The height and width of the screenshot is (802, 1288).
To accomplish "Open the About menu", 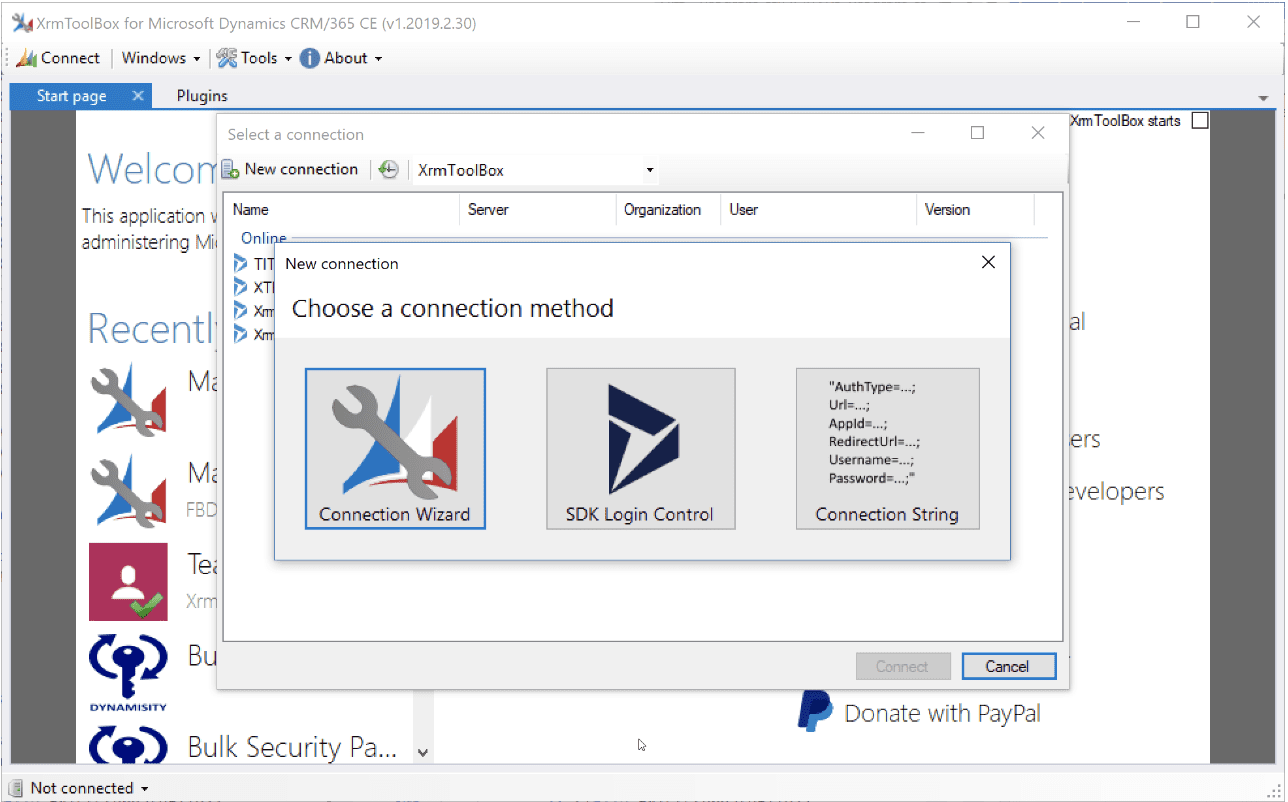I will coord(343,58).
